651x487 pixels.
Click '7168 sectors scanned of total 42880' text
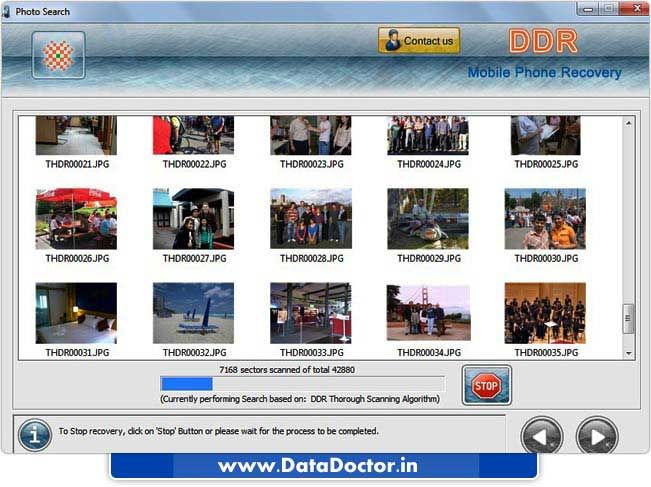(287, 370)
